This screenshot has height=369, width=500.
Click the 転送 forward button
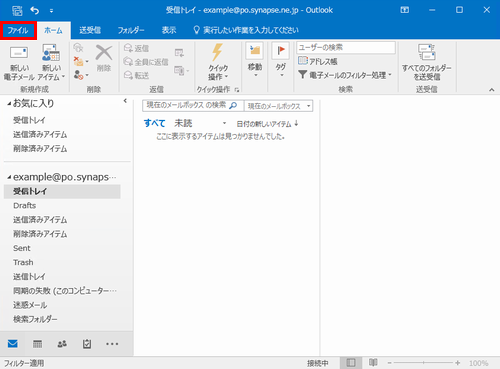(x=136, y=76)
